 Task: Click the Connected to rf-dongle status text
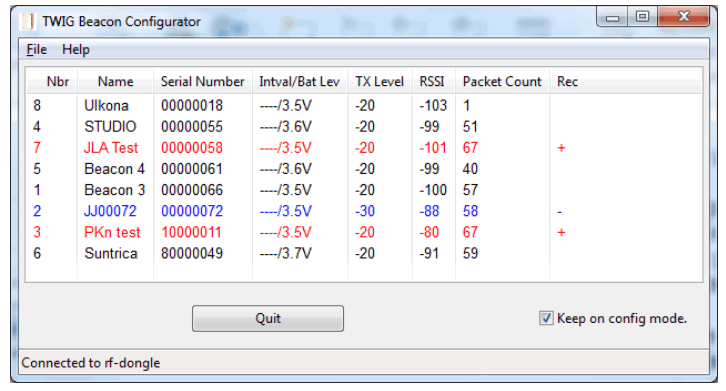91,363
